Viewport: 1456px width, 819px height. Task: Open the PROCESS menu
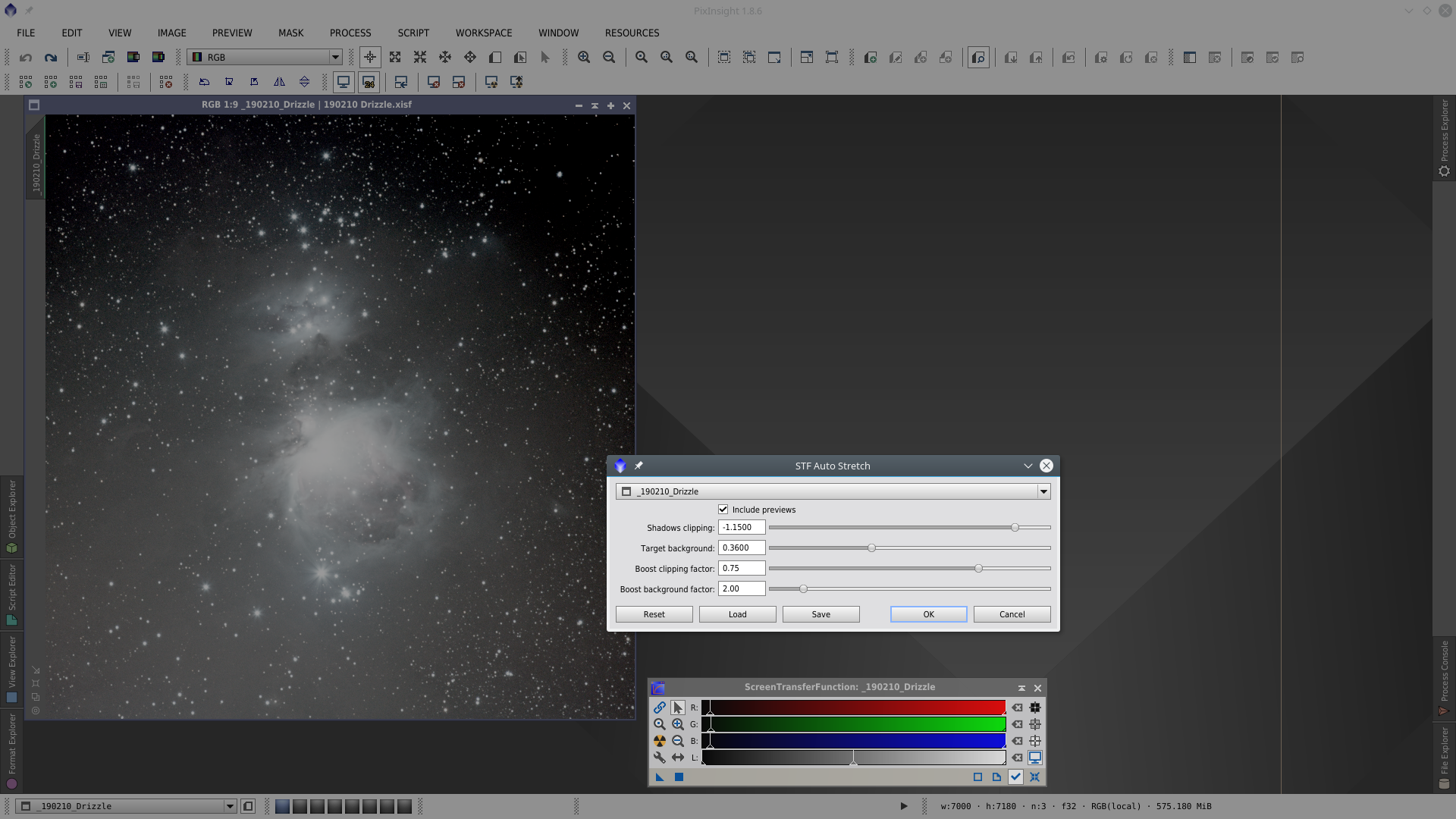point(350,33)
